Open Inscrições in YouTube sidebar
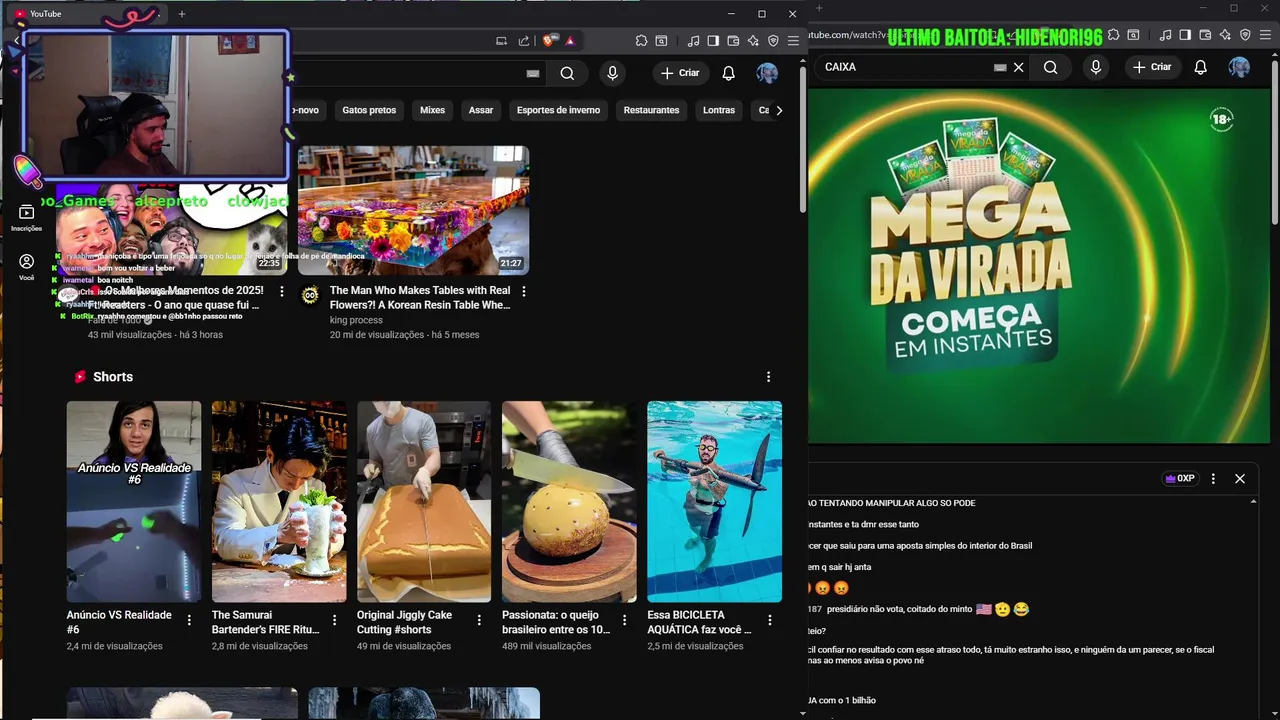The height and width of the screenshot is (720, 1280). [26, 219]
